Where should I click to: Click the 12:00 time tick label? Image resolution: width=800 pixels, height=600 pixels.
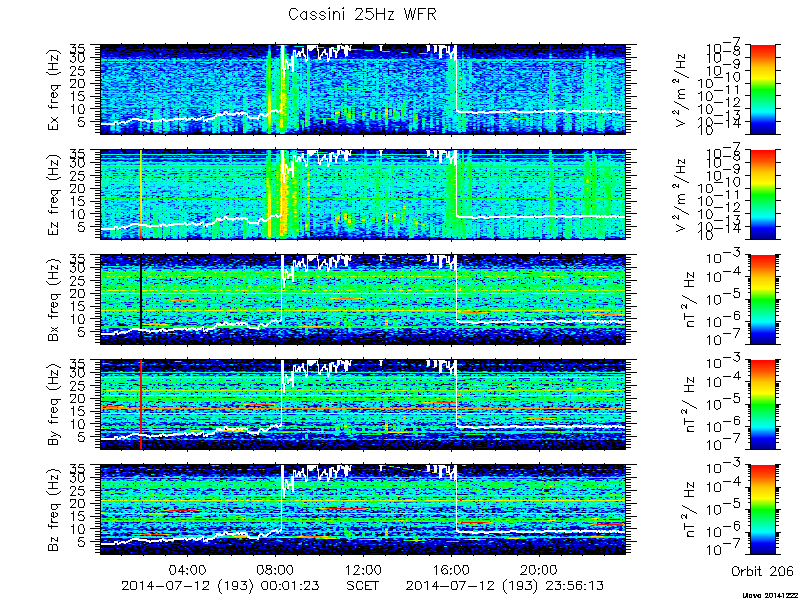pos(363,569)
